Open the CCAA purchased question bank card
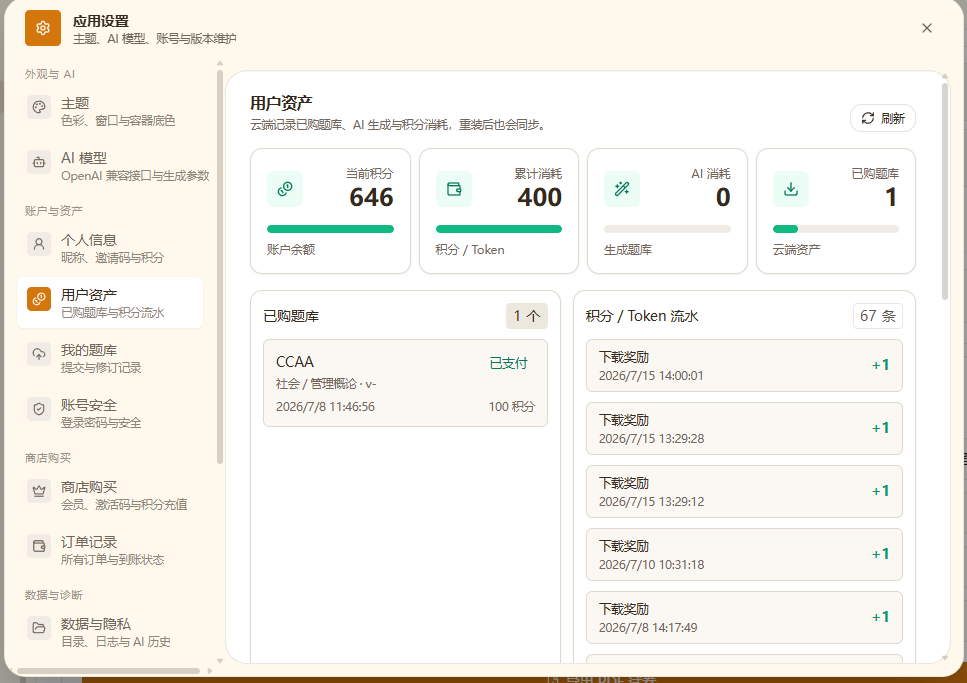This screenshot has width=967, height=683. click(x=405, y=383)
